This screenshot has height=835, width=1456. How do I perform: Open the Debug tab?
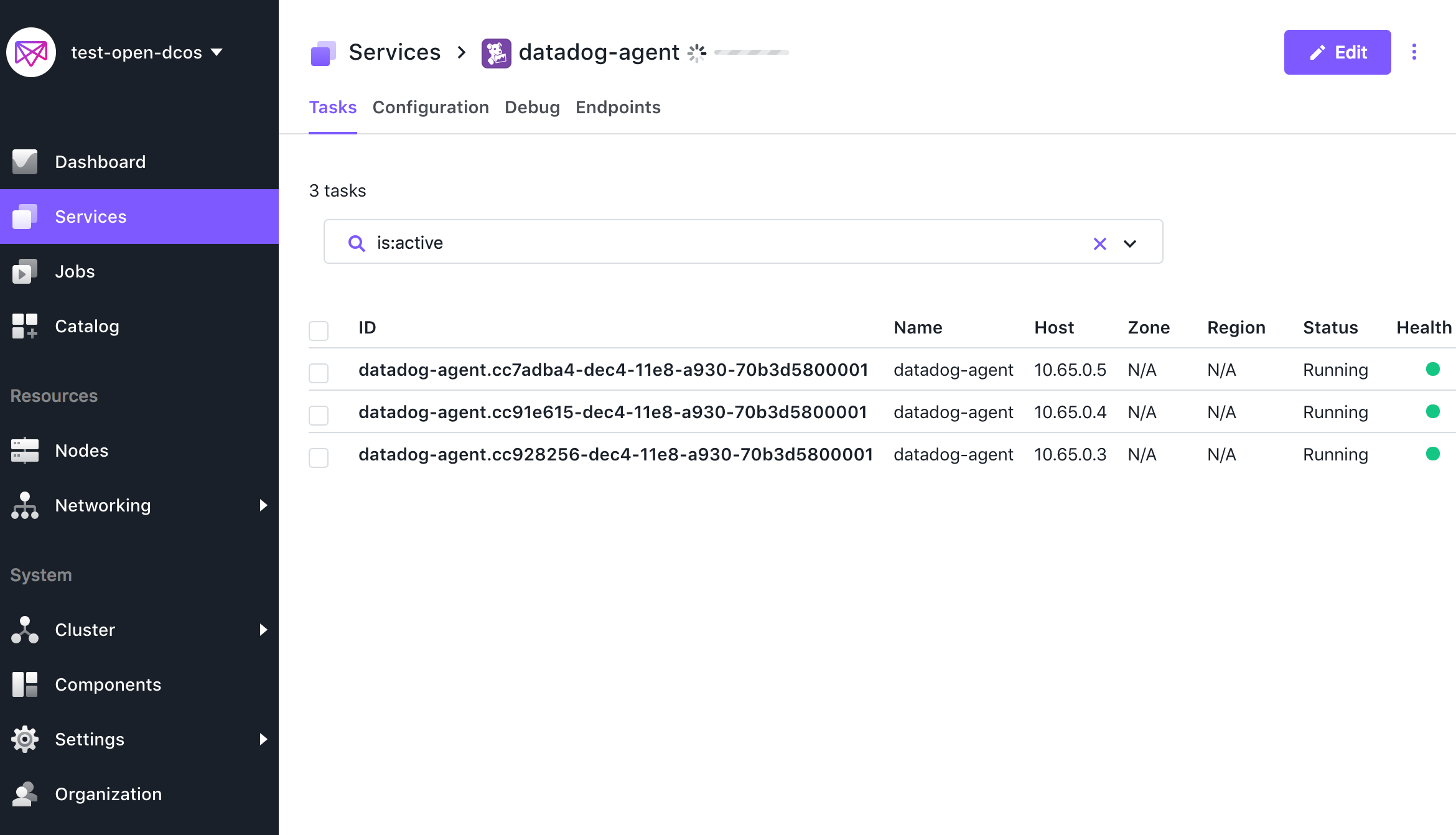click(532, 107)
